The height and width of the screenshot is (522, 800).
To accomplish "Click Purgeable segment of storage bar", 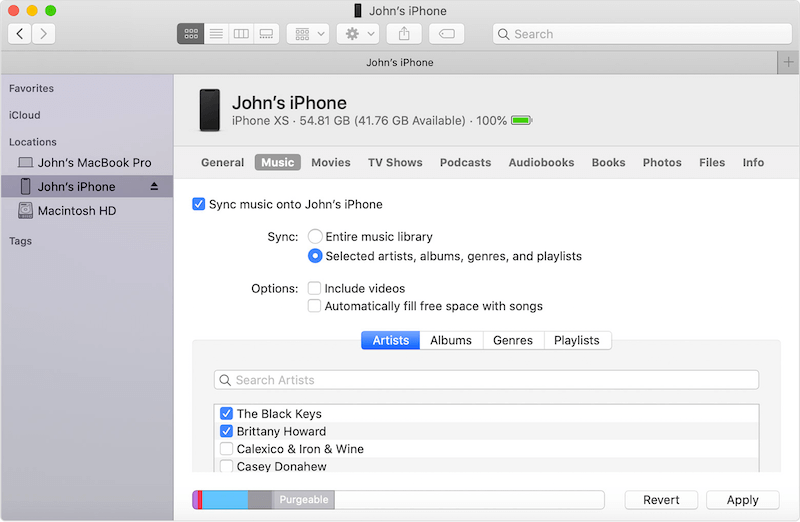I will [304, 500].
